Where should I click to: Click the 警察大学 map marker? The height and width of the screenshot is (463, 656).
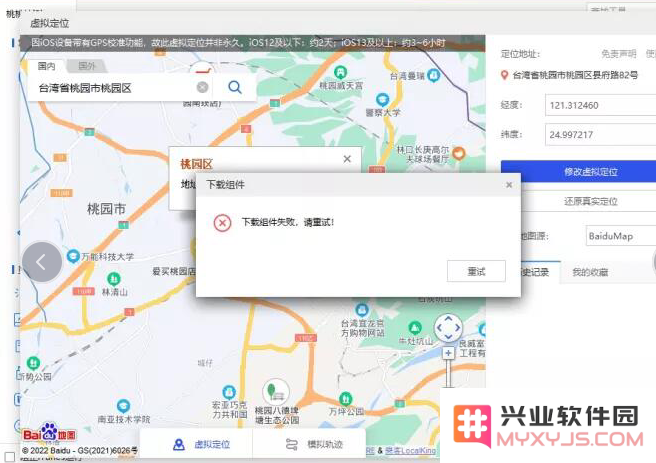point(382,100)
